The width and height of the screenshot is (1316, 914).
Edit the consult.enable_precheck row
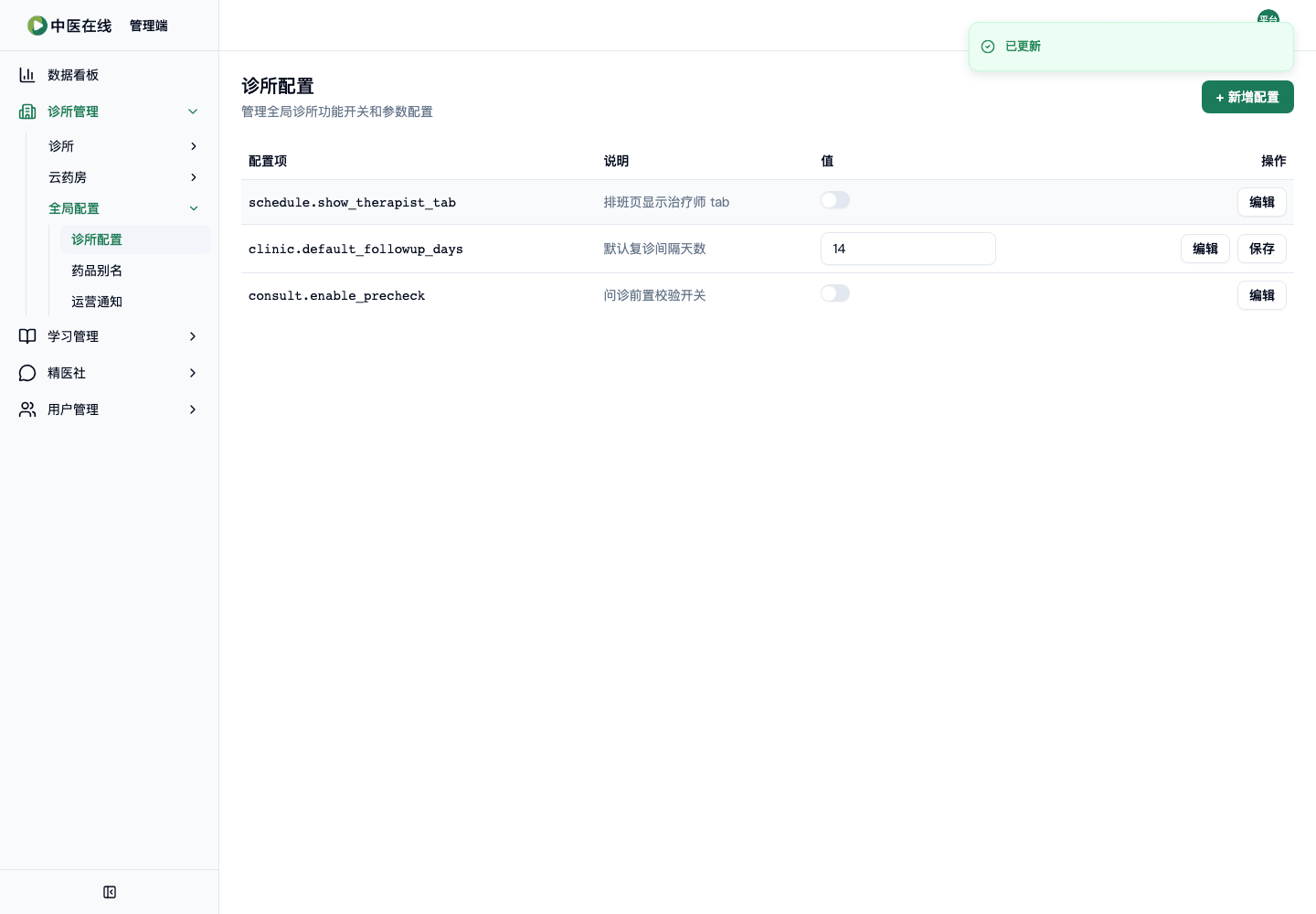pos(1262,295)
